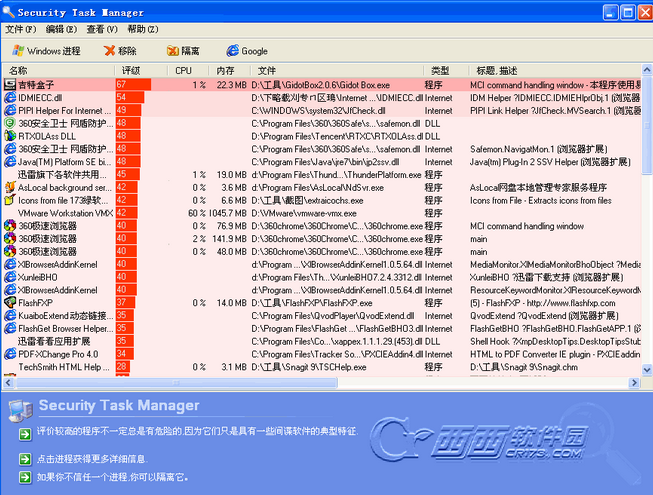Image resolution: width=653 pixels, height=495 pixels.
Task: Click the Windows 进程 toolbar icon
Action: coord(18,51)
